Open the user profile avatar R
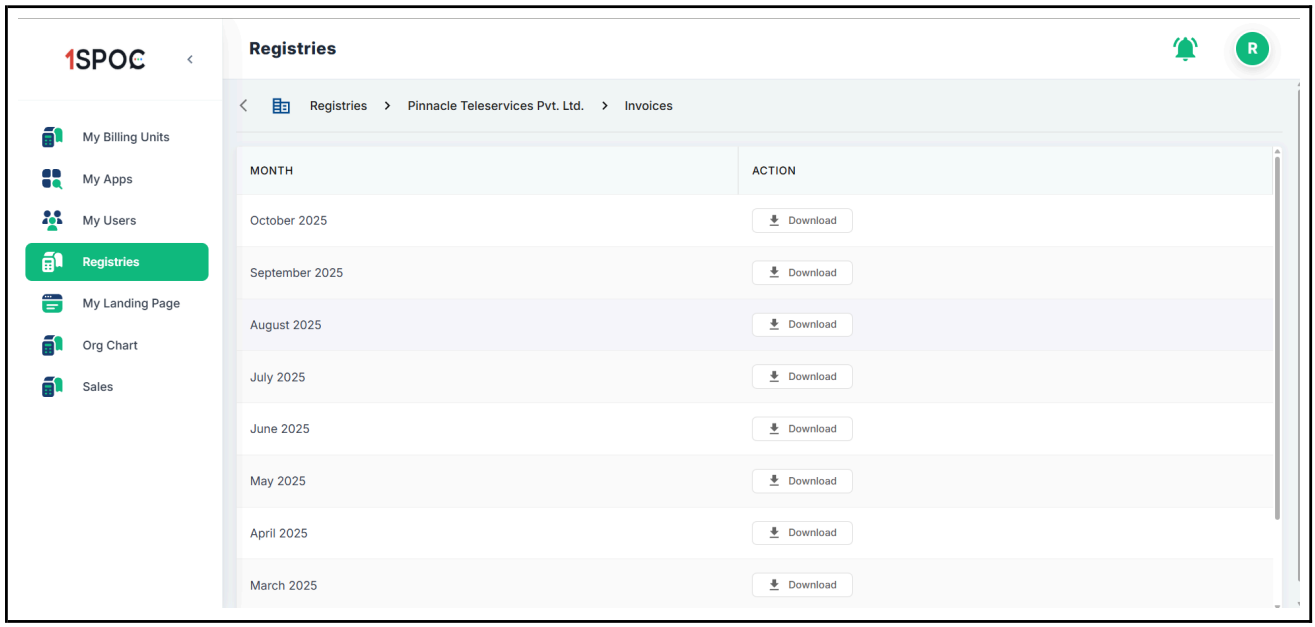 1251,48
